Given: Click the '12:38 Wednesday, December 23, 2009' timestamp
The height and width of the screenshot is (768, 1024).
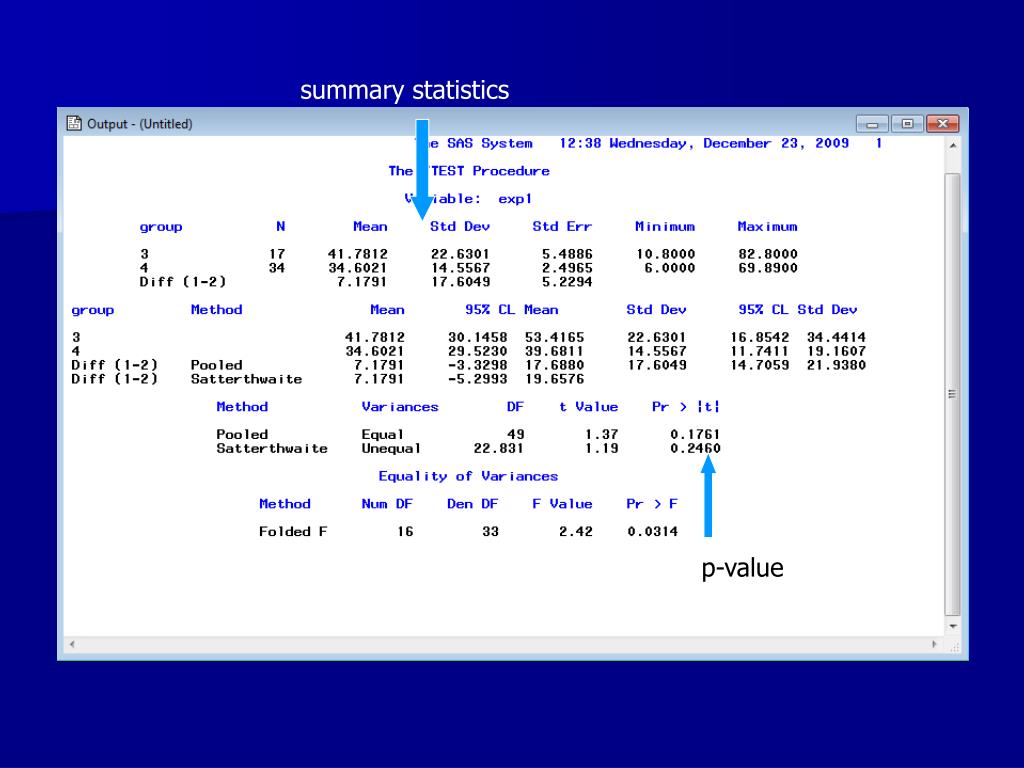Looking at the screenshot, I should 703,144.
